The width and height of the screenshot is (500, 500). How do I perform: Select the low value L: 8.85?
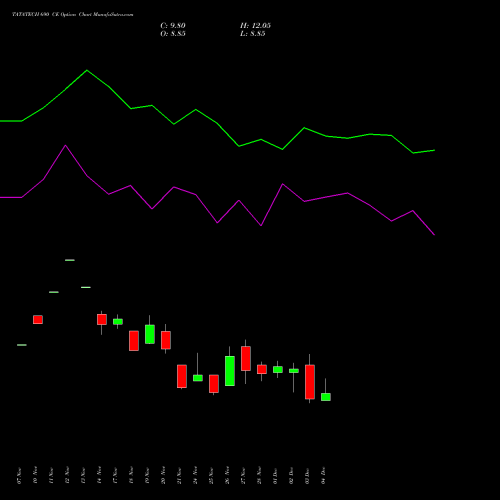253,34
